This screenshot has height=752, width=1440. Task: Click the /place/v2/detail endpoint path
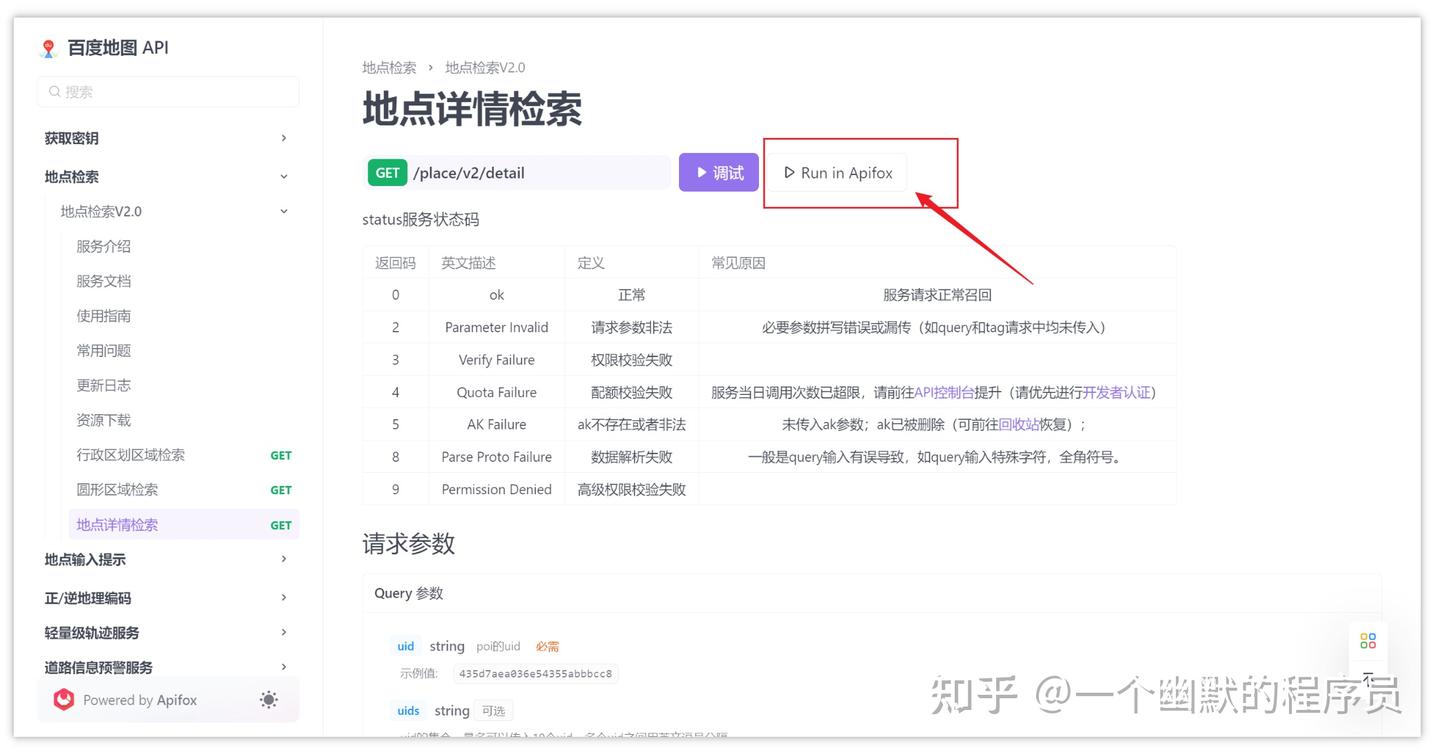pos(469,173)
